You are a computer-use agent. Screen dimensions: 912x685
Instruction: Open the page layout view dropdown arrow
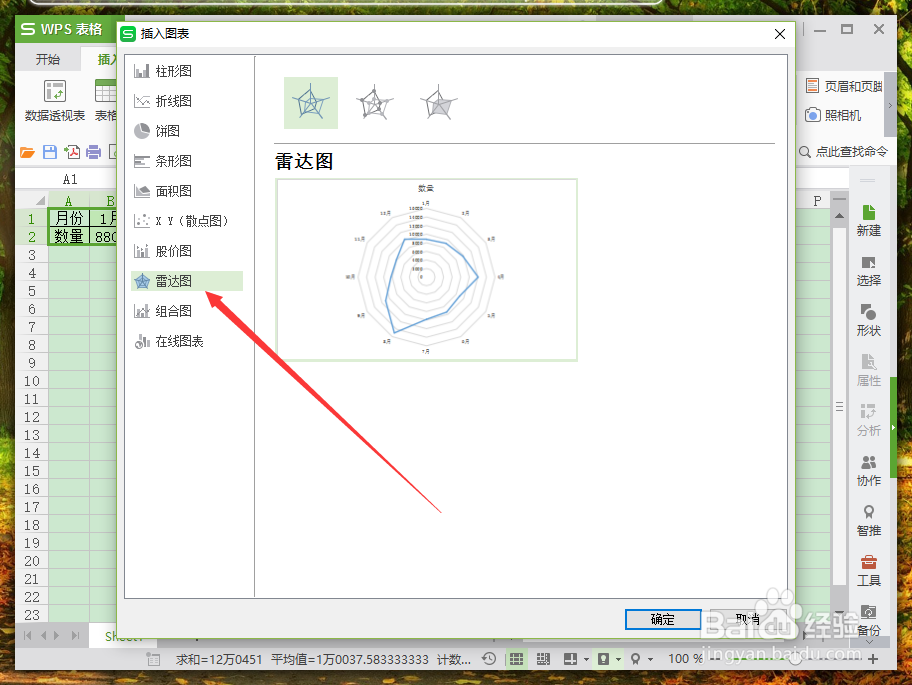[x=585, y=658]
